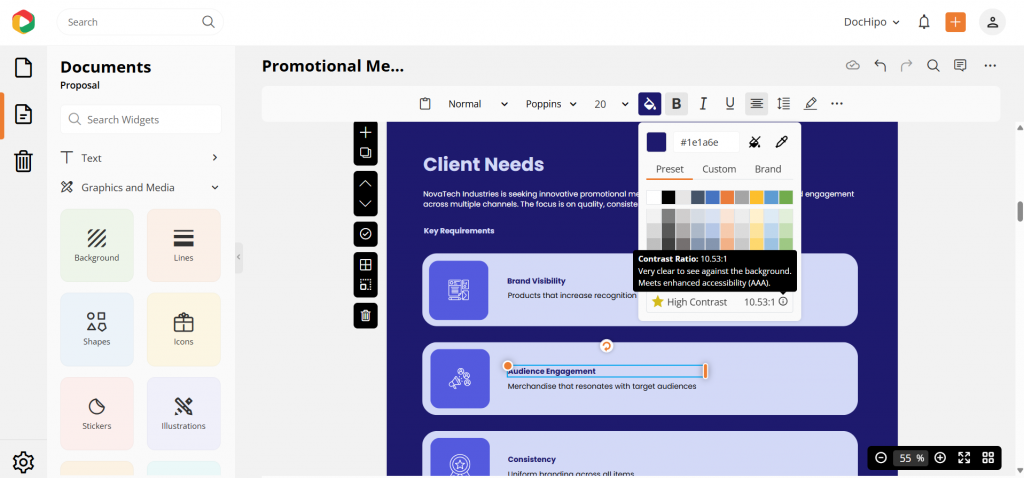1024x478 pixels.
Task: Select the Documents icon in left sidebar
Action: (x=24, y=114)
